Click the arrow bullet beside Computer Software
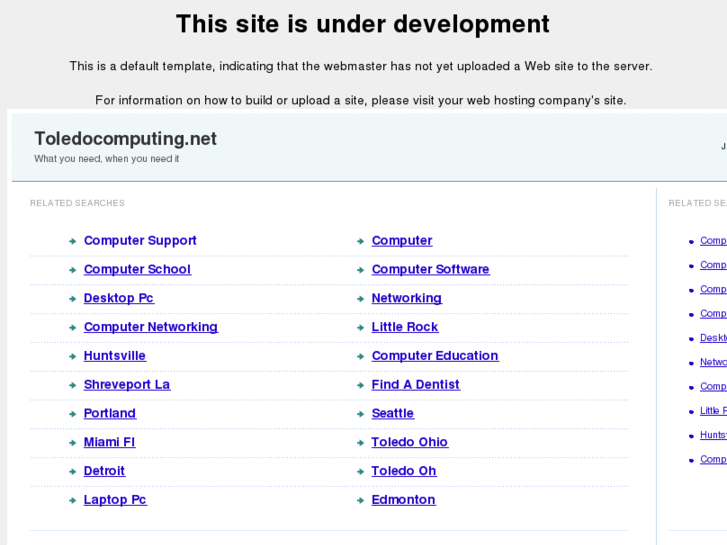This screenshot has height=545, width=727. 360,270
